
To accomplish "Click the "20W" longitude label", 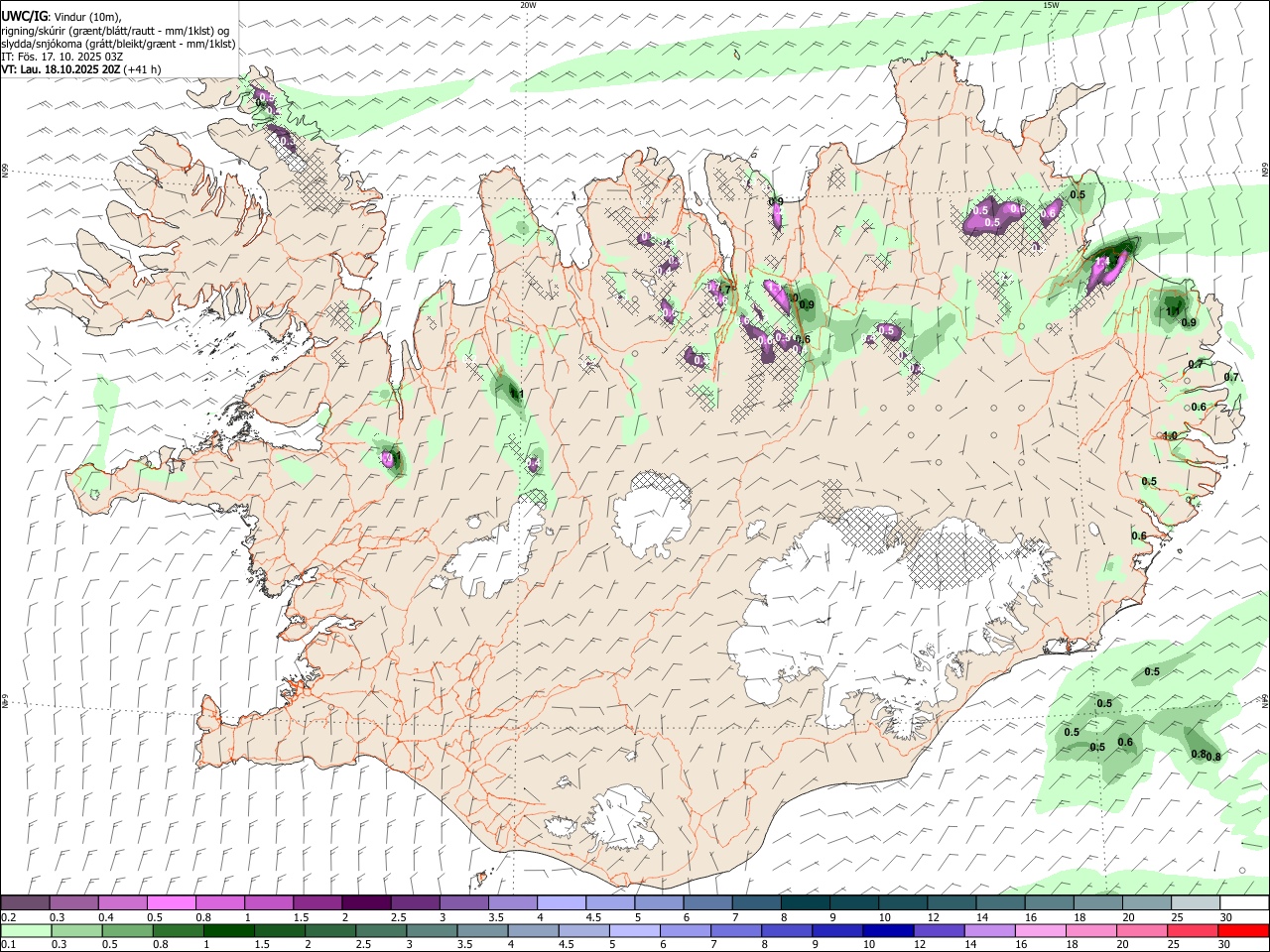I will [x=528, y=5].
